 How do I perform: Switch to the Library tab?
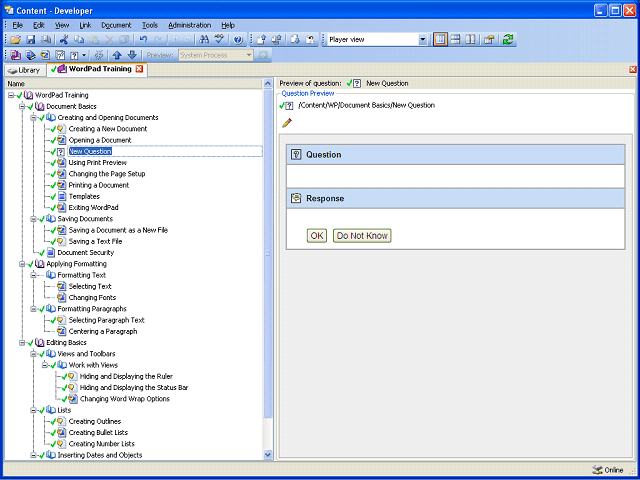pos(24,70)
